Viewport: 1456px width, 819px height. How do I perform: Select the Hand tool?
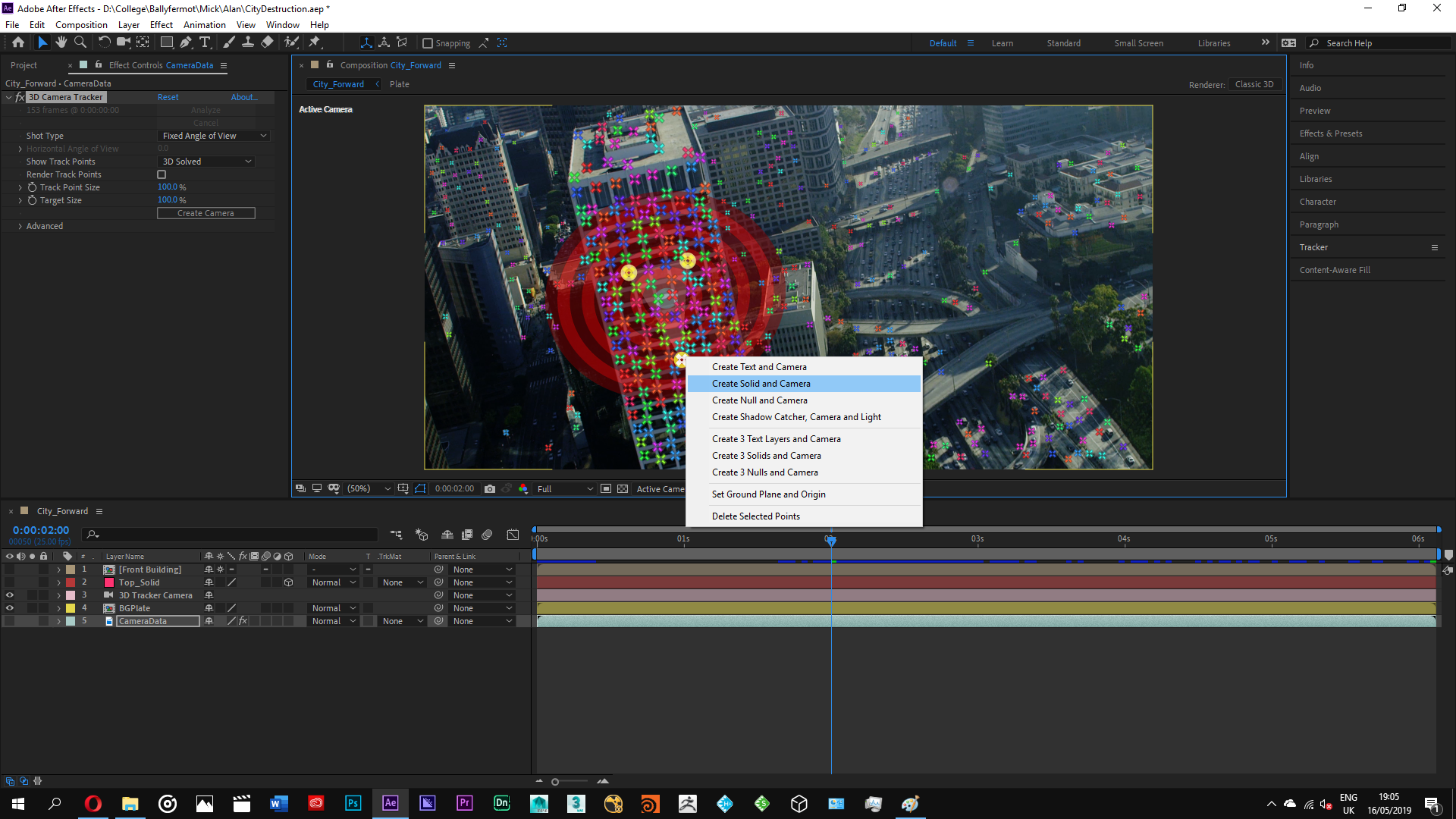click(61, 42)
